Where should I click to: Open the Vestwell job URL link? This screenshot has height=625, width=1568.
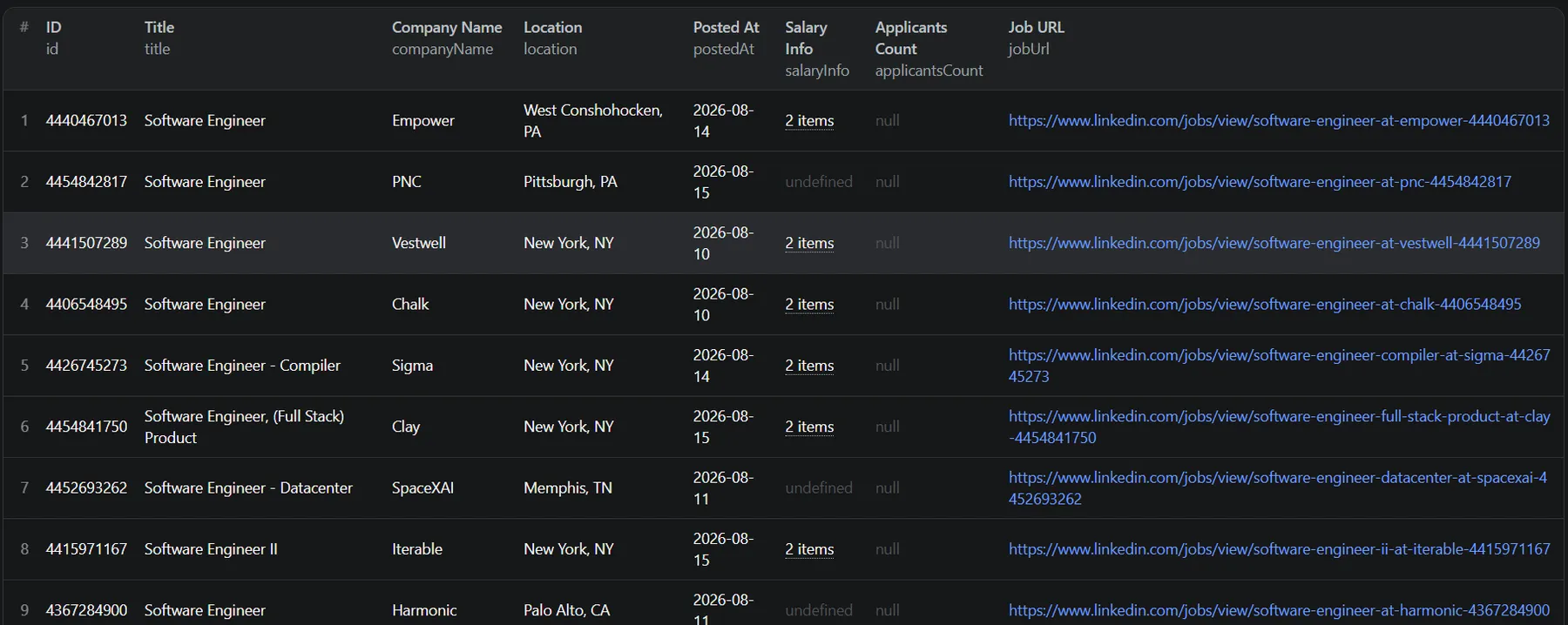[x=1274, y=243]
